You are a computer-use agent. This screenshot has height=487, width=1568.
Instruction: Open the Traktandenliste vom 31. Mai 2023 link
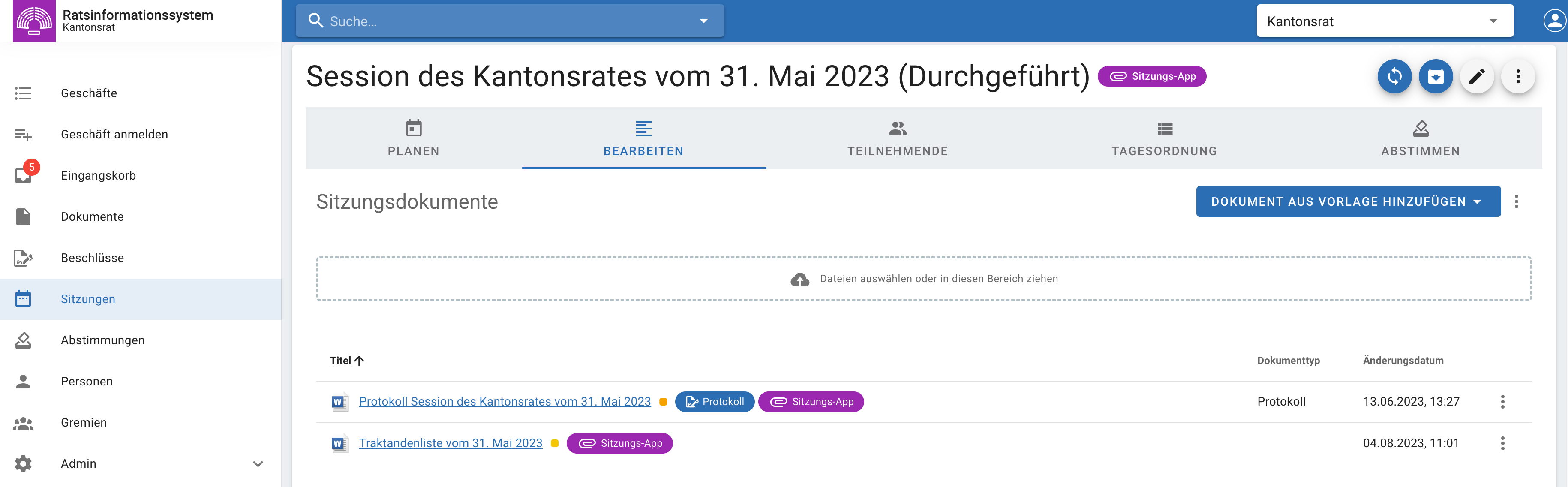click(x=451, y=443)
